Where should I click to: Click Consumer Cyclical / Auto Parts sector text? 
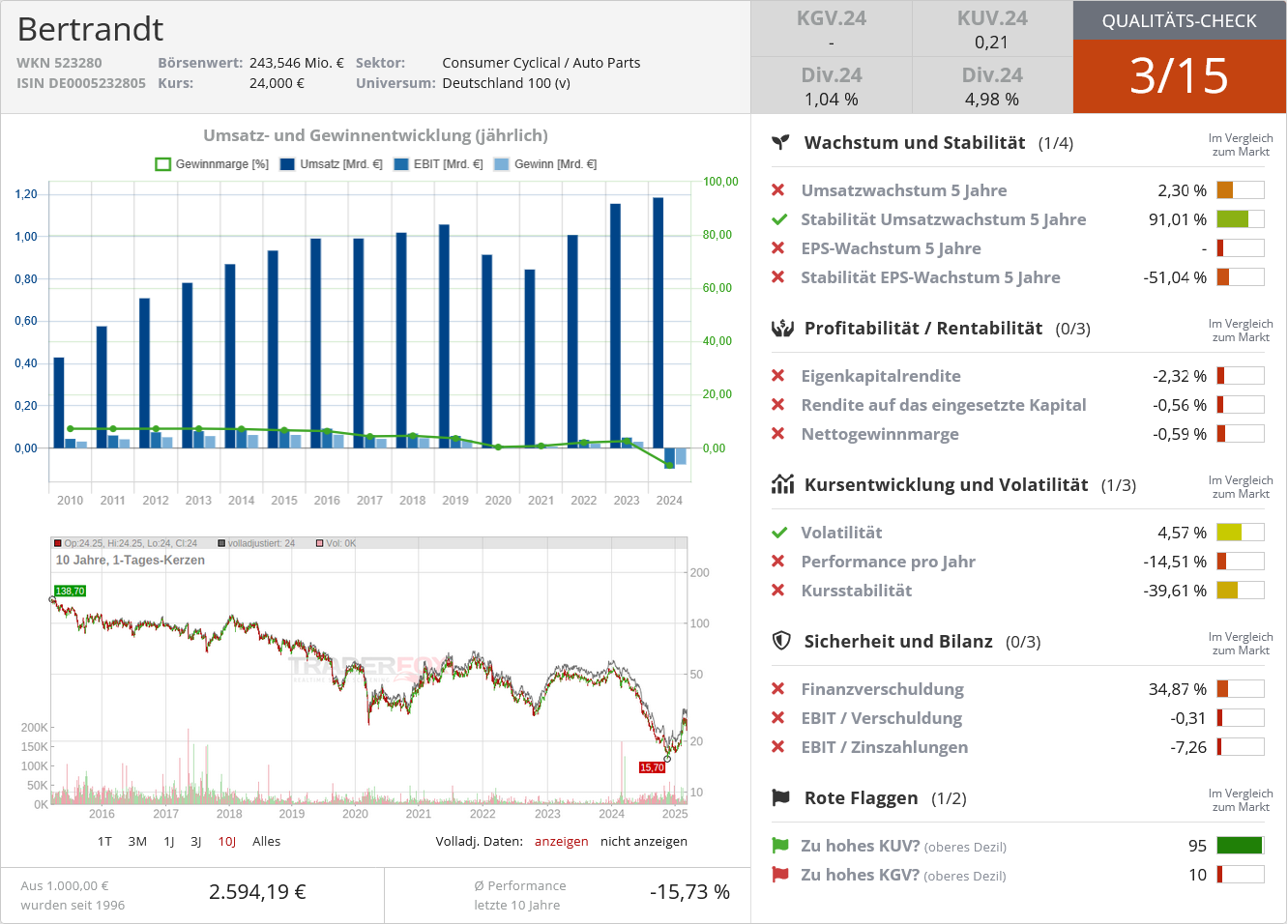tap(542, 63)
